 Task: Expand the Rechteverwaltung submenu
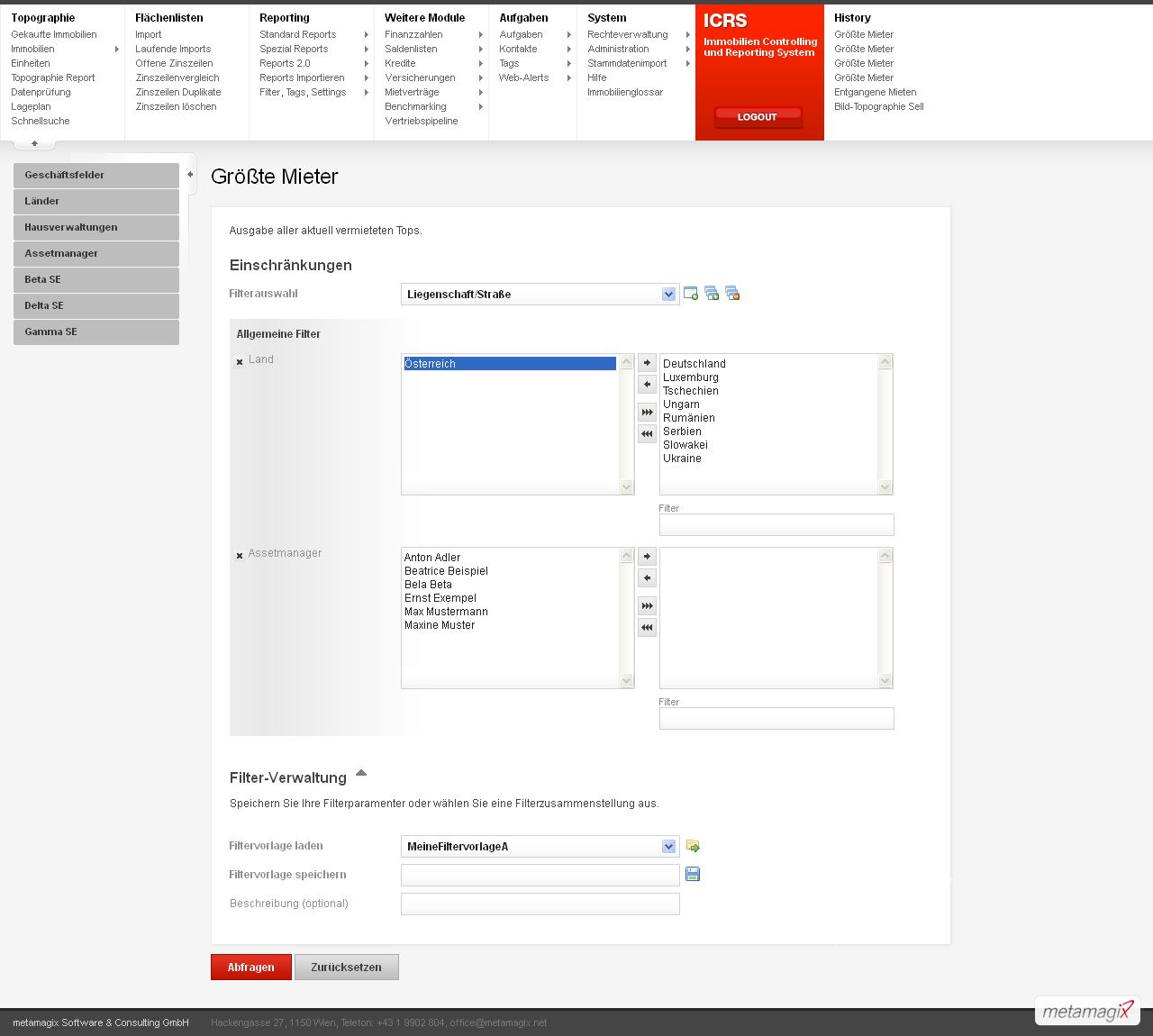coord(687,35)
